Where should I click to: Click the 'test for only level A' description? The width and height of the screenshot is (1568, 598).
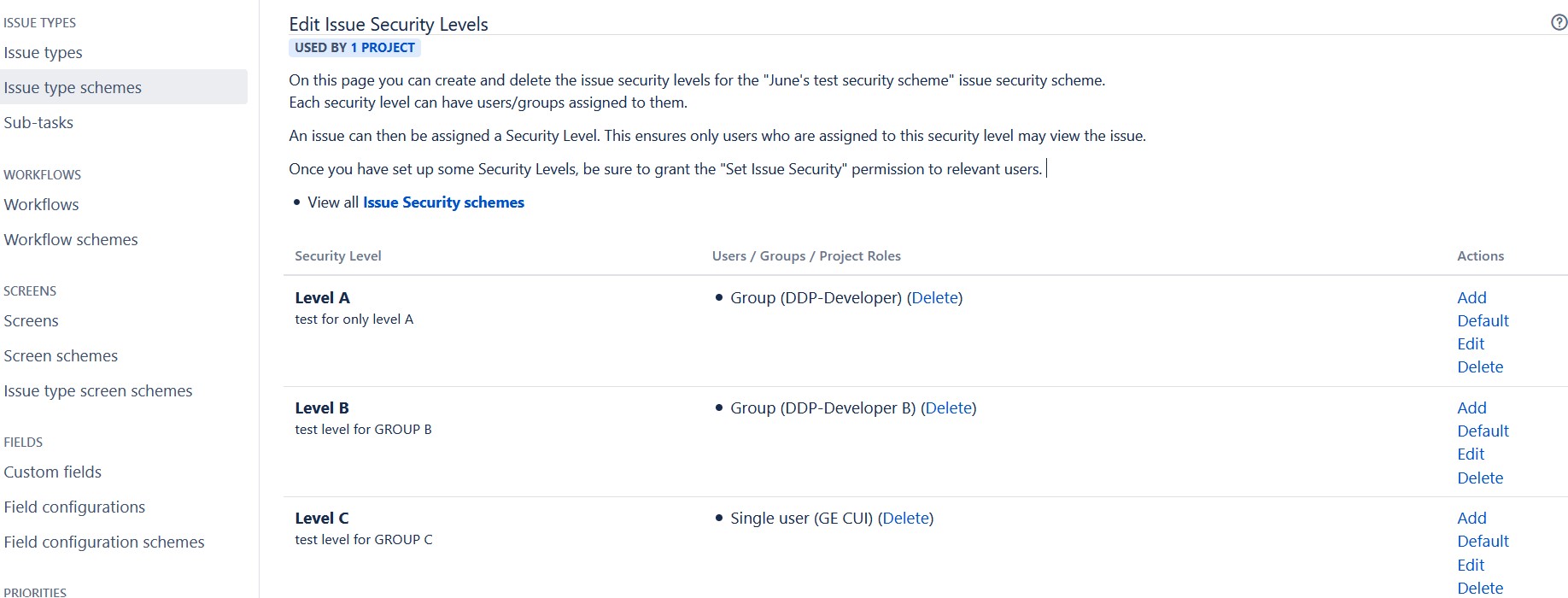(x=354, y=319)
